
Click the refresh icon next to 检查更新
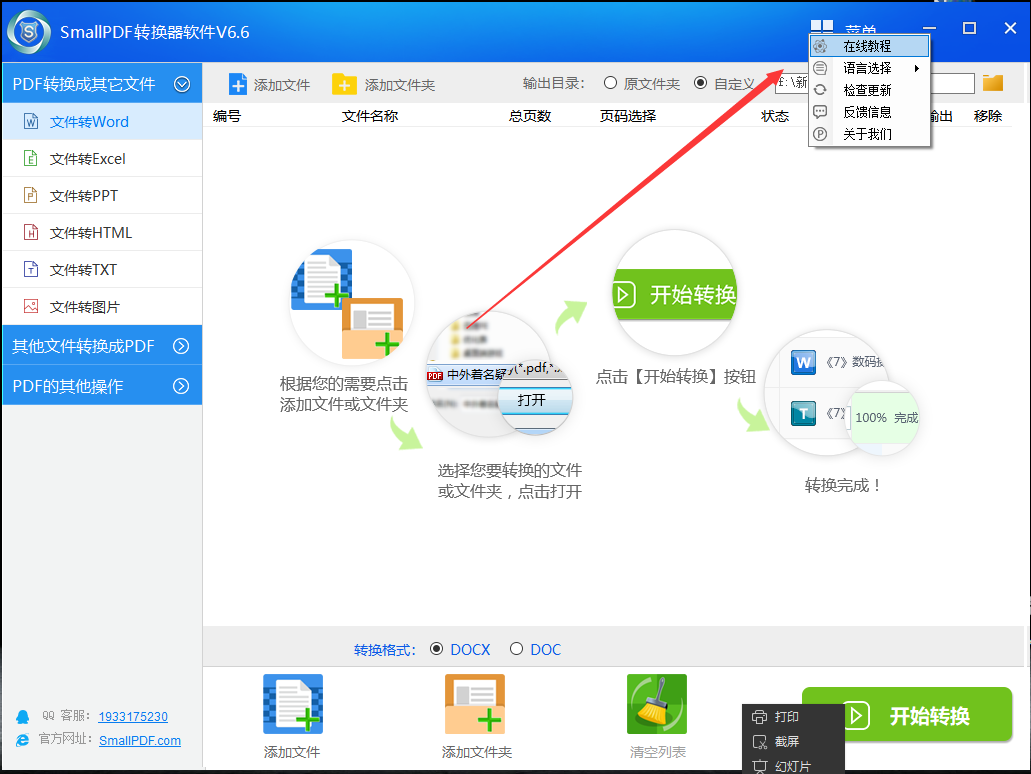[820, 90]
